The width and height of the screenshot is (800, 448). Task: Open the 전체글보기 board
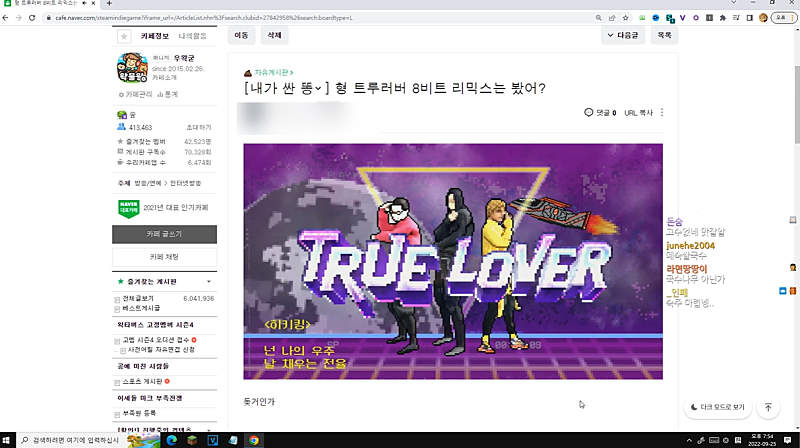pyautogui.click(x=138, y=298)
